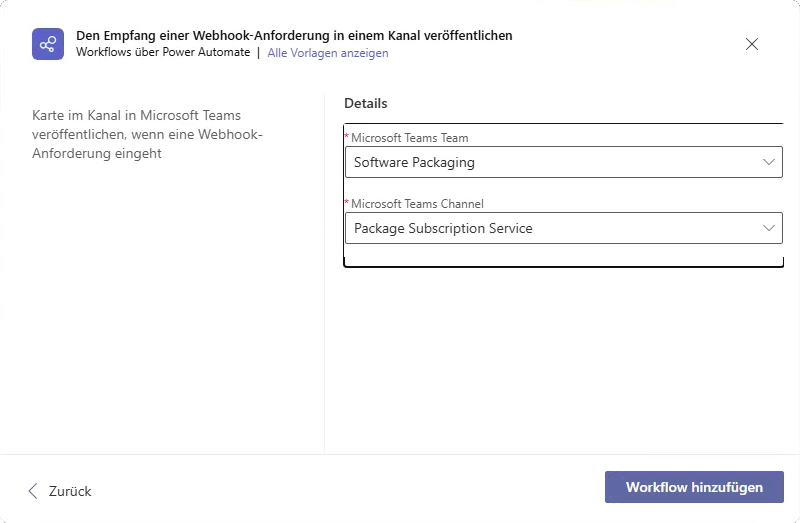The width and height of the screenshot is (800, 523).
Task: Click the dialog title about Webhook-Anforderung
Action: click(294, 35)
